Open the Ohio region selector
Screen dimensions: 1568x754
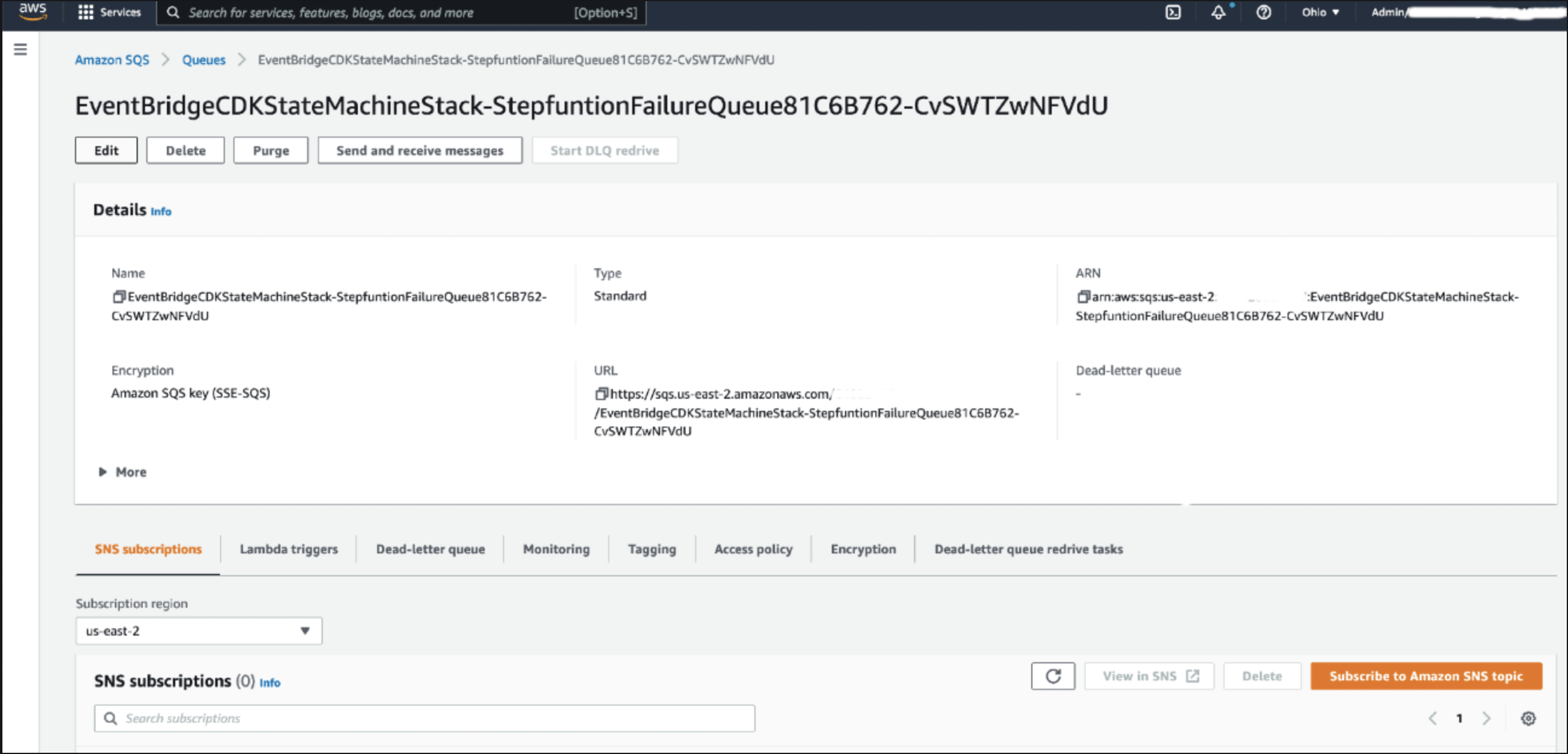click(1320, 12)
